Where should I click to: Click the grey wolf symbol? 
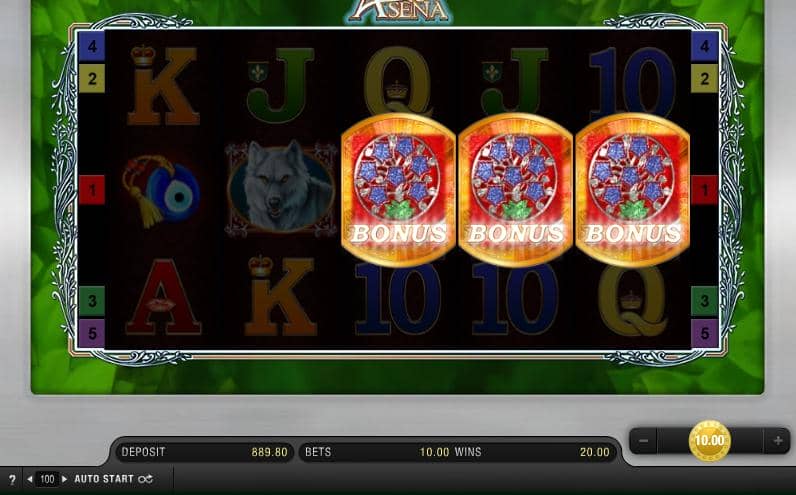pyautogui.click(x=281, y=189)
